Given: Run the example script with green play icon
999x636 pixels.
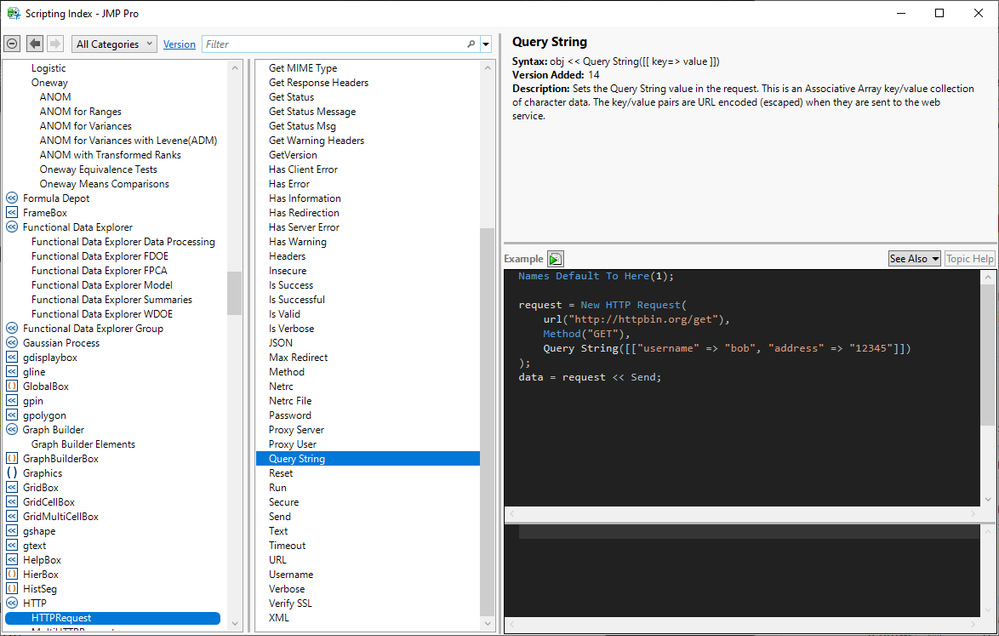Looking at the screenshot, I should coord(555,259).
